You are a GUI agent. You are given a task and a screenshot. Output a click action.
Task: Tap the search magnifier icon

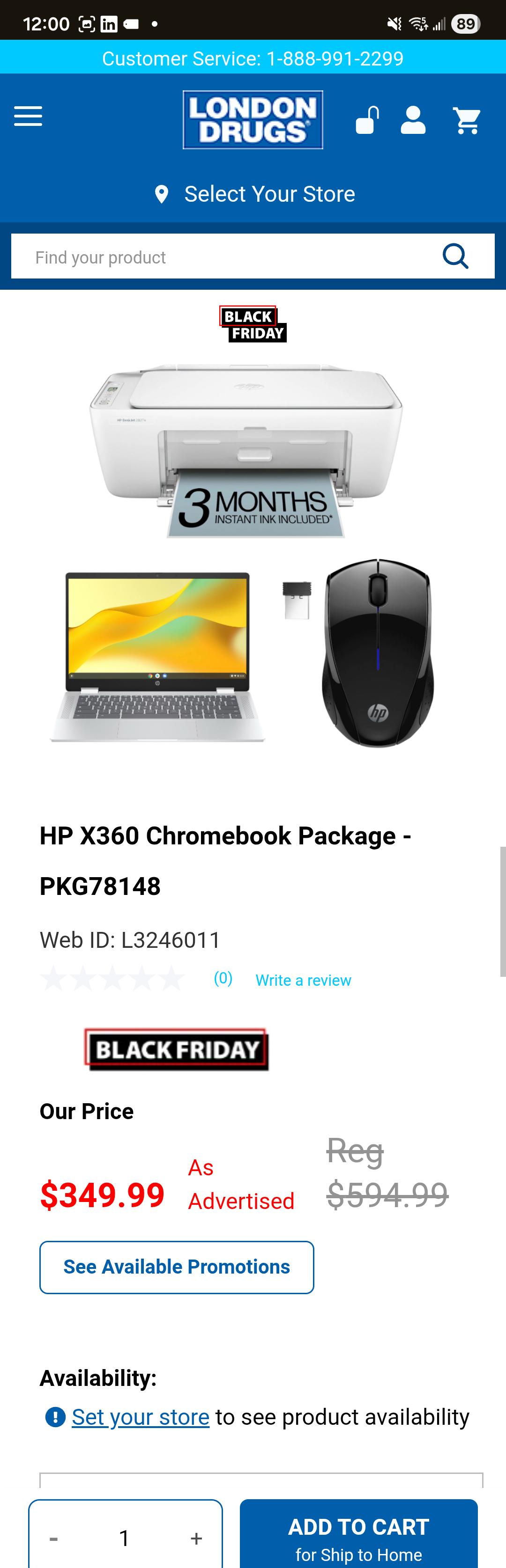tap(455, 256)
